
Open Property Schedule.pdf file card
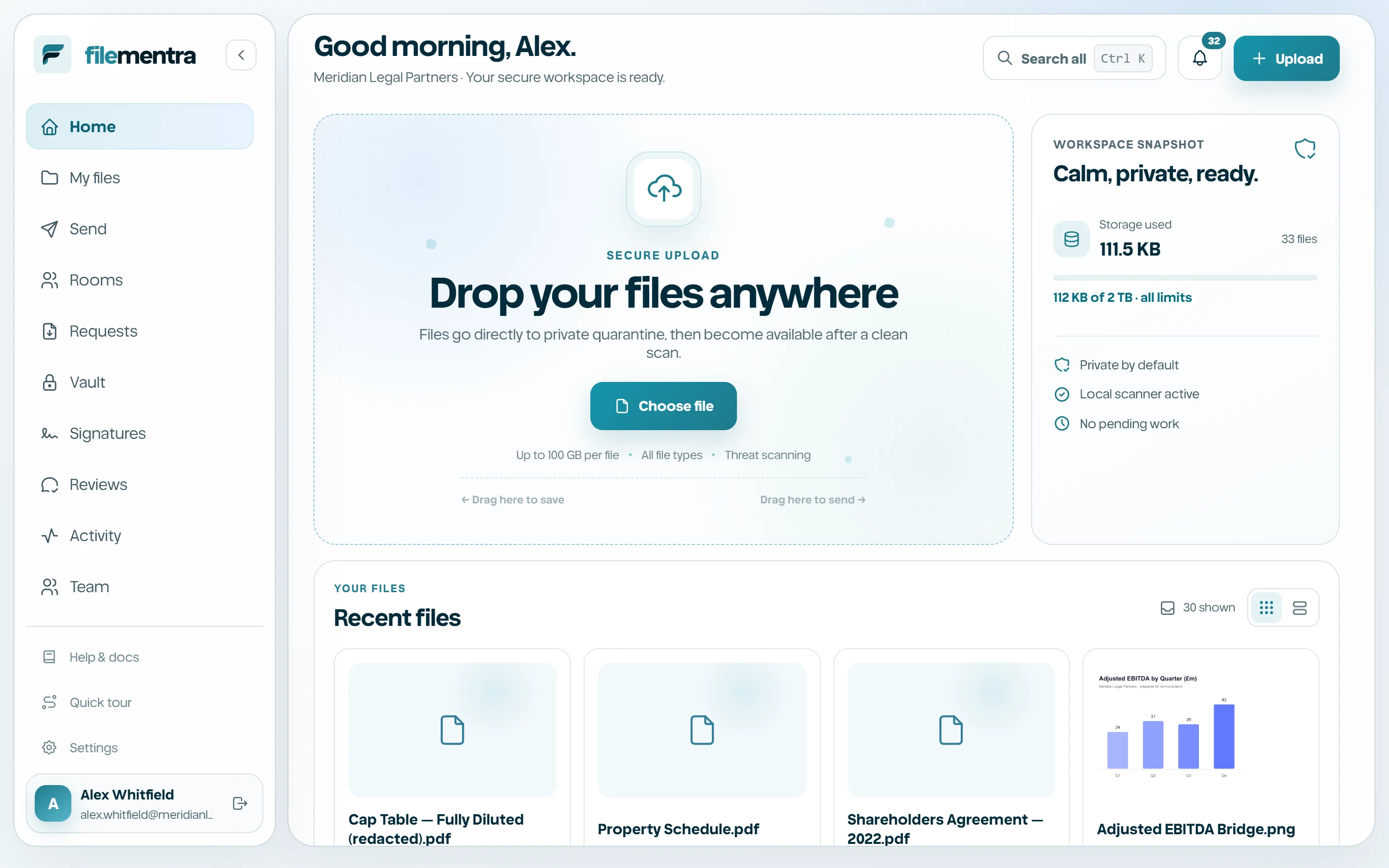[x=701, y=747]
